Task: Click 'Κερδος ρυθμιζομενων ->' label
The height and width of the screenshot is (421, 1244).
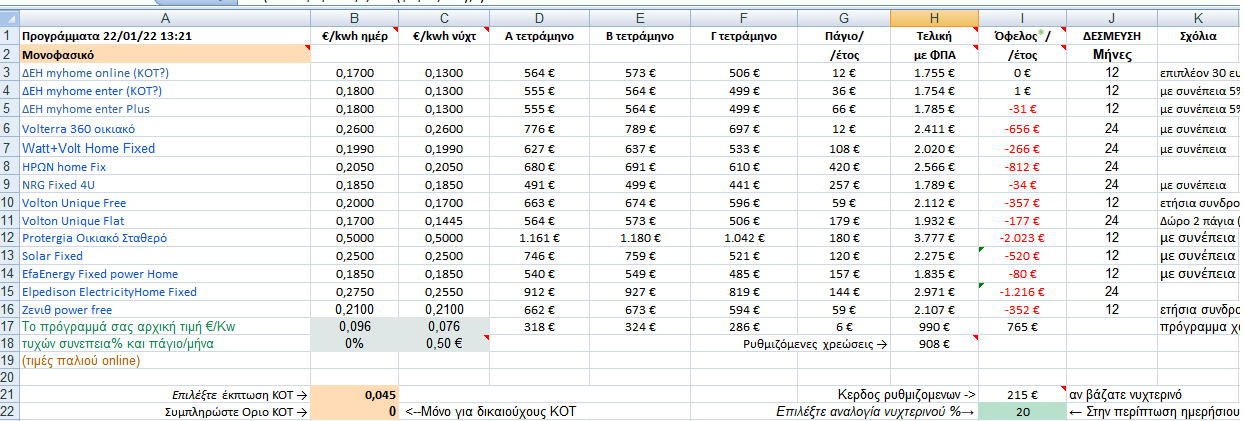Action: click(905, 394)
